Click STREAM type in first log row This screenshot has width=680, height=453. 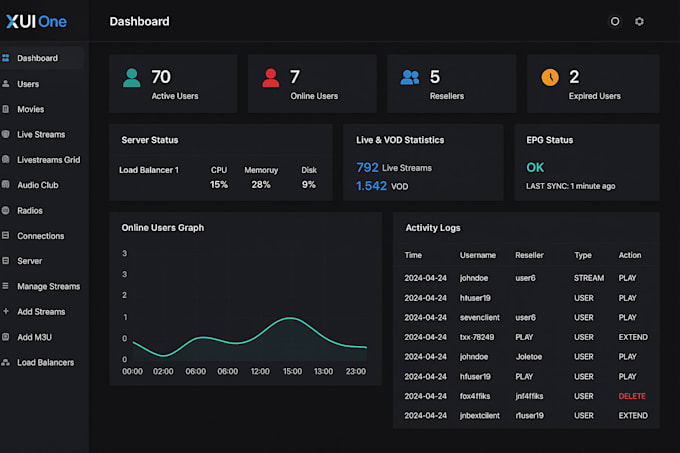pyautogui.click(x=589, y=278)
